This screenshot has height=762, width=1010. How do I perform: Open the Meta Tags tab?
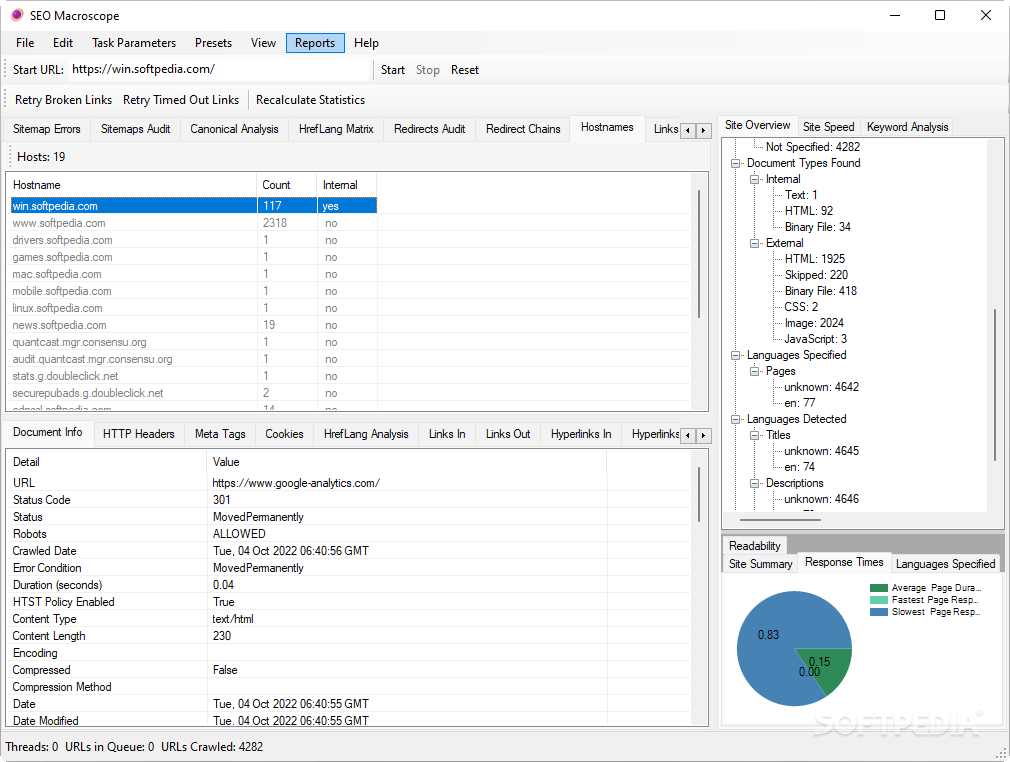pyautogui.click(x=220, y=434)
